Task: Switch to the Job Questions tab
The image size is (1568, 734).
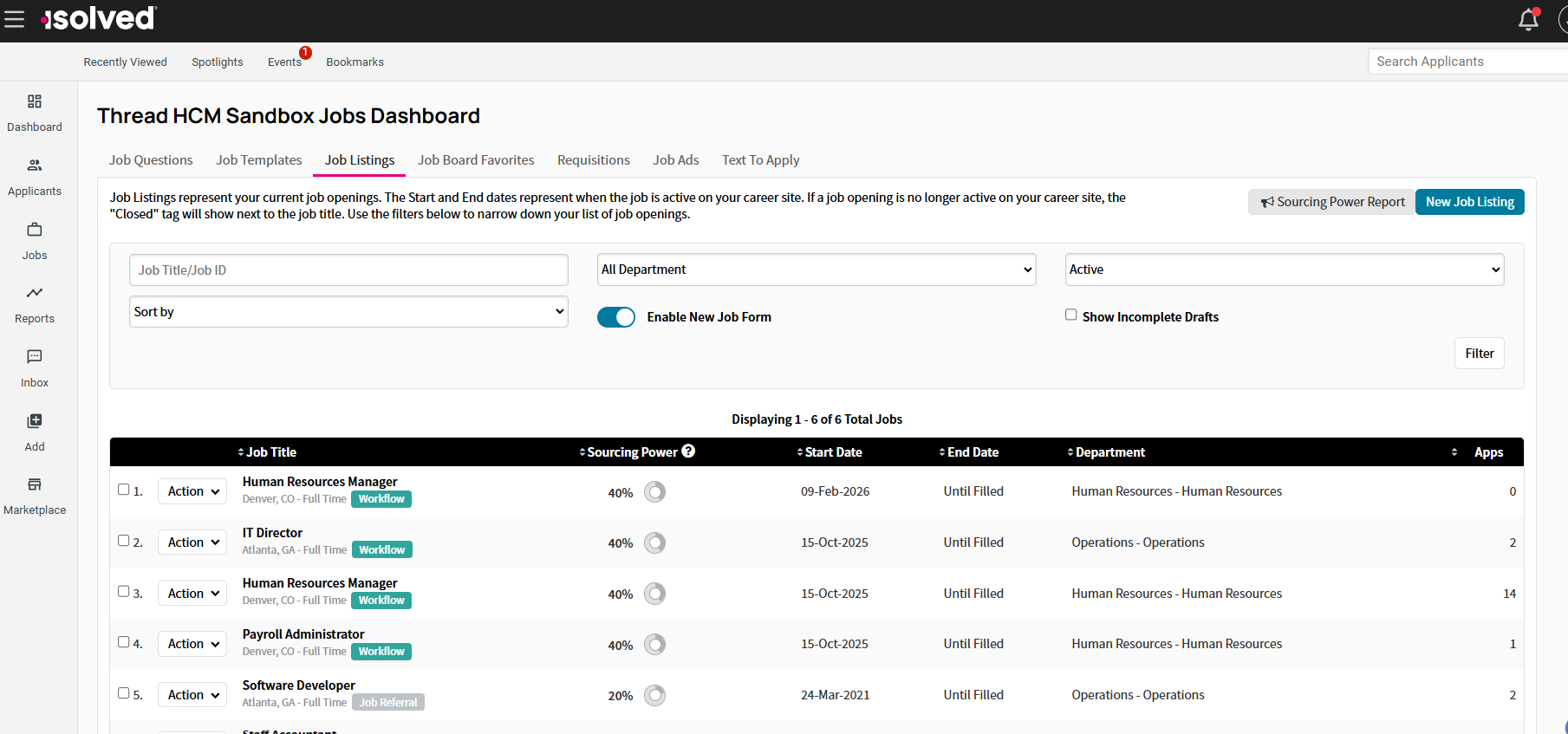Action: click(x=151, y=160)
